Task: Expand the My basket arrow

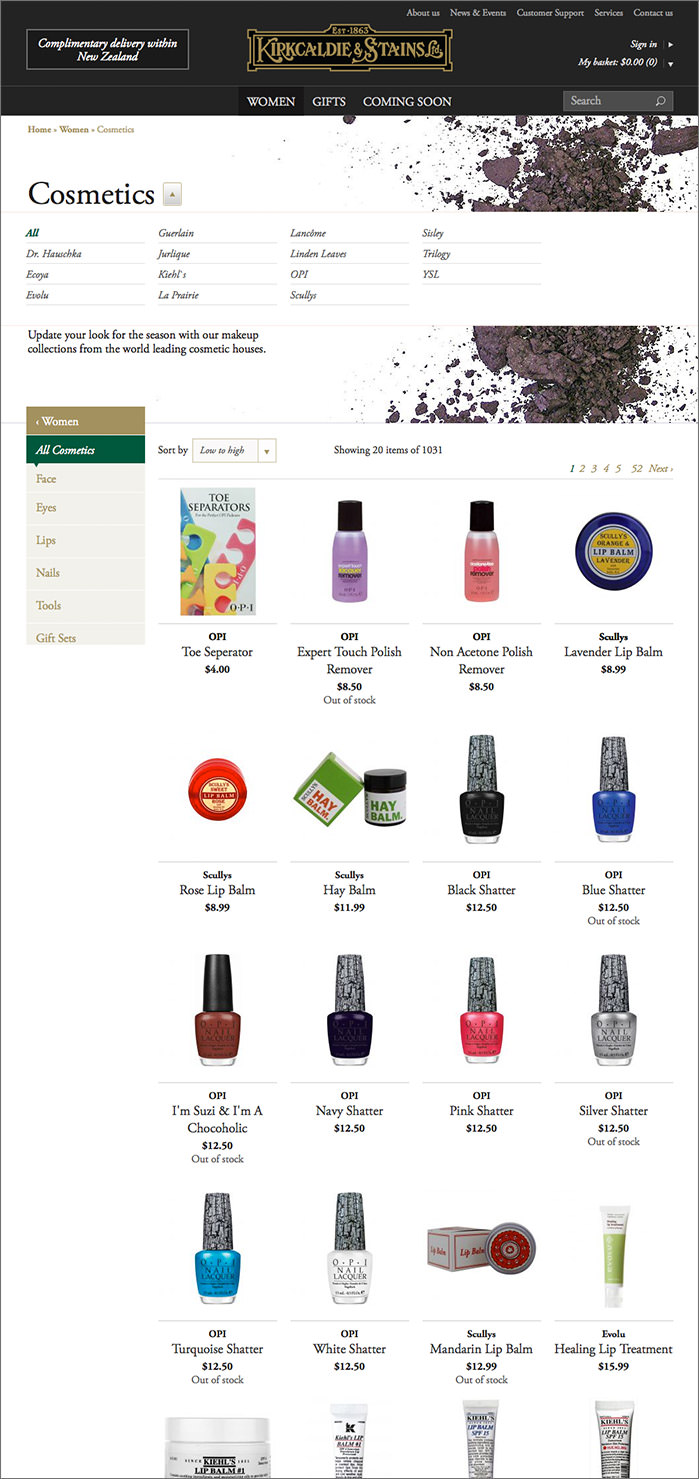Action: pyautogui.click(x=670, y=63)
